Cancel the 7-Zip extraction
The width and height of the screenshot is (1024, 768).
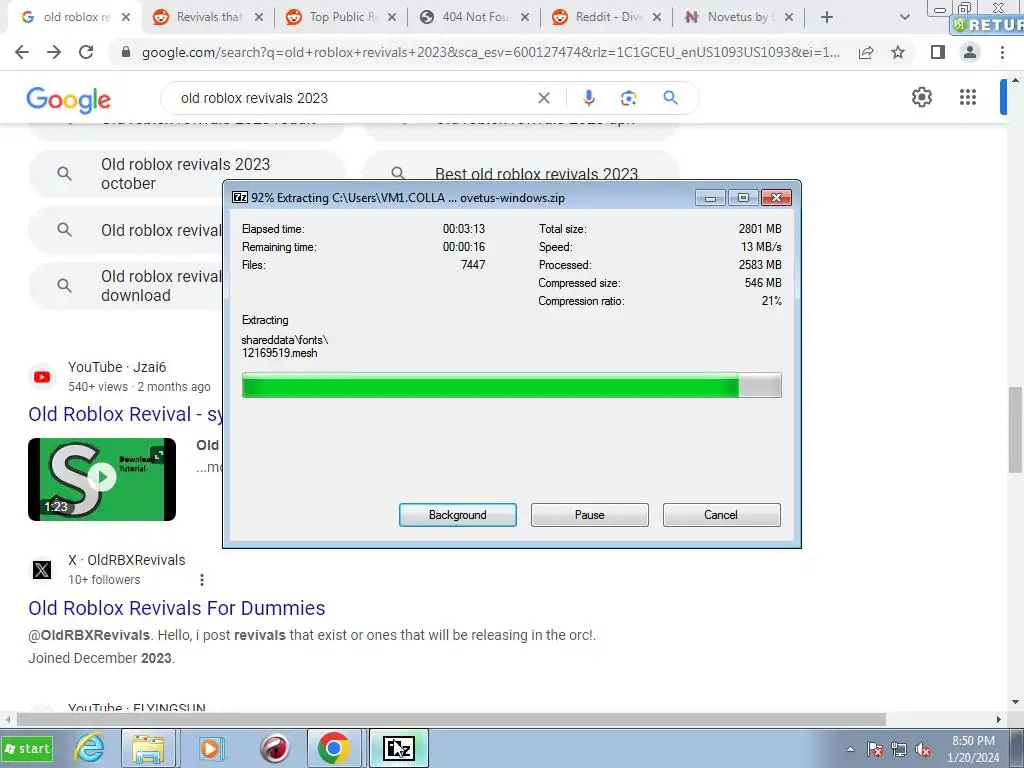[721, 515]
